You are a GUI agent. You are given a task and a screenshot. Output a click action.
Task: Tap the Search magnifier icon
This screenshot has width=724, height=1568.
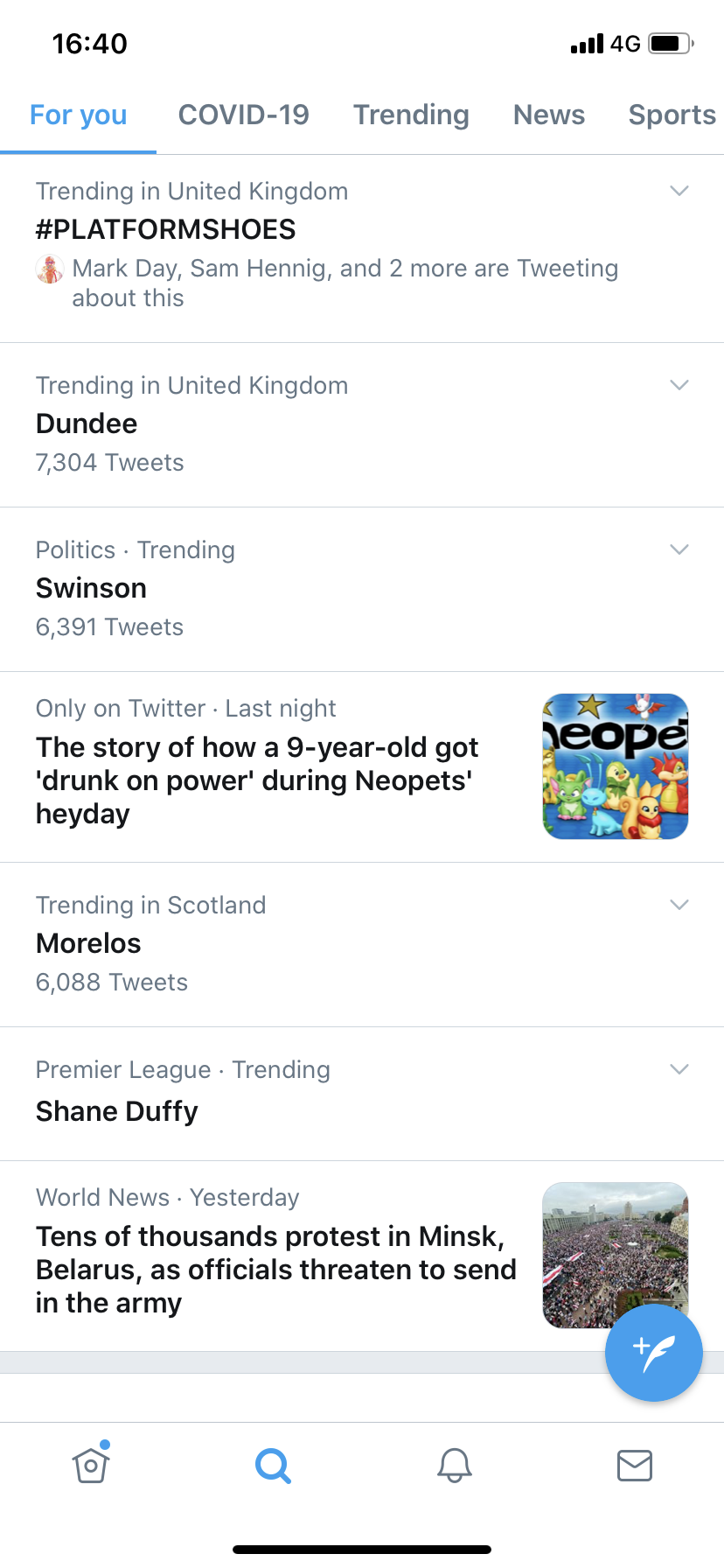(x=273, y=1465)
